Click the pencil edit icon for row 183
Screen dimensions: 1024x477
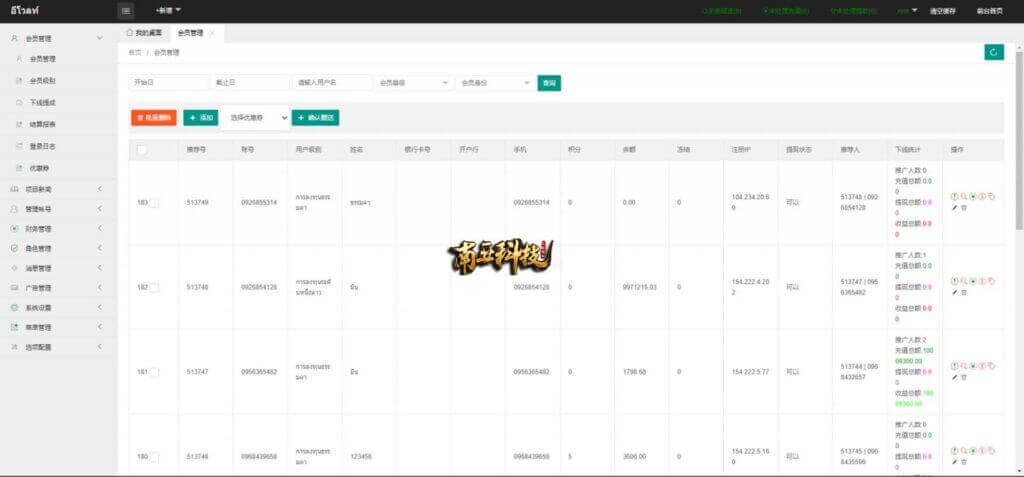pyautogui.click(x=954, y=207)
